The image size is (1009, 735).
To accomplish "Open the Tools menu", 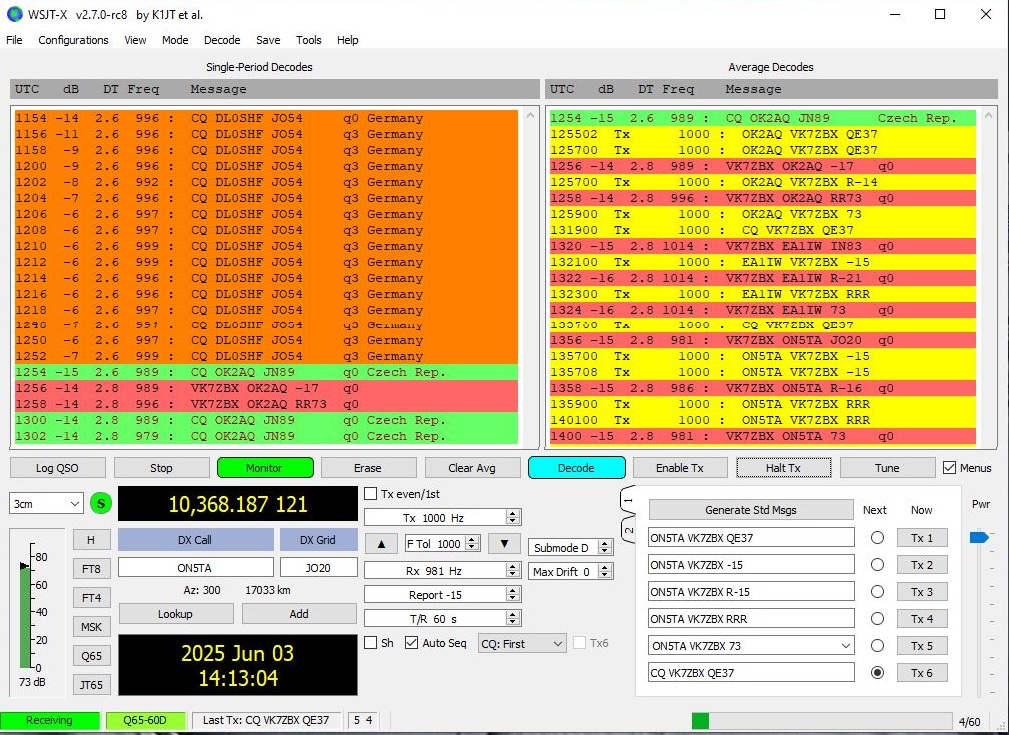I will (308, 40).
